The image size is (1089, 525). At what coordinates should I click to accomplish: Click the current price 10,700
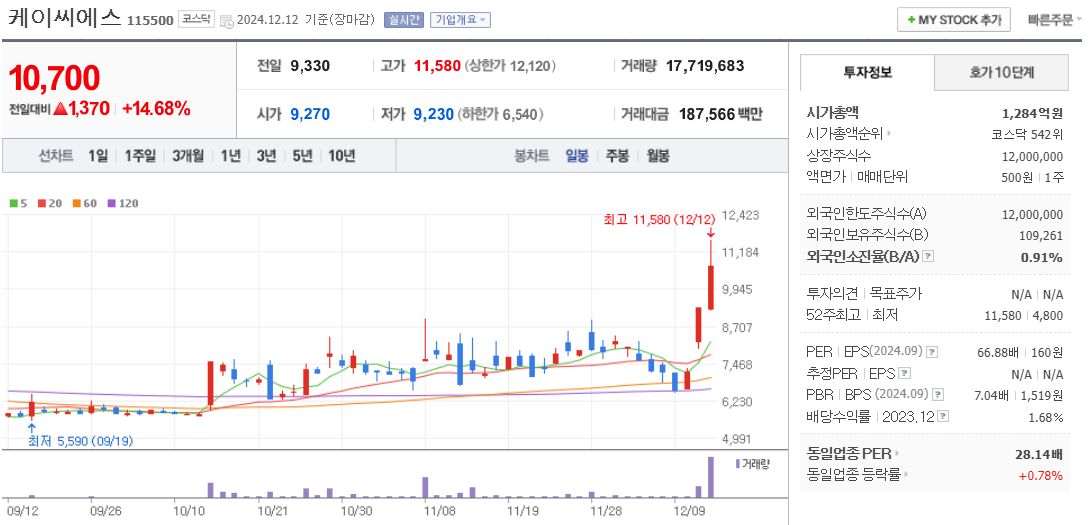[x=54, y=78]
